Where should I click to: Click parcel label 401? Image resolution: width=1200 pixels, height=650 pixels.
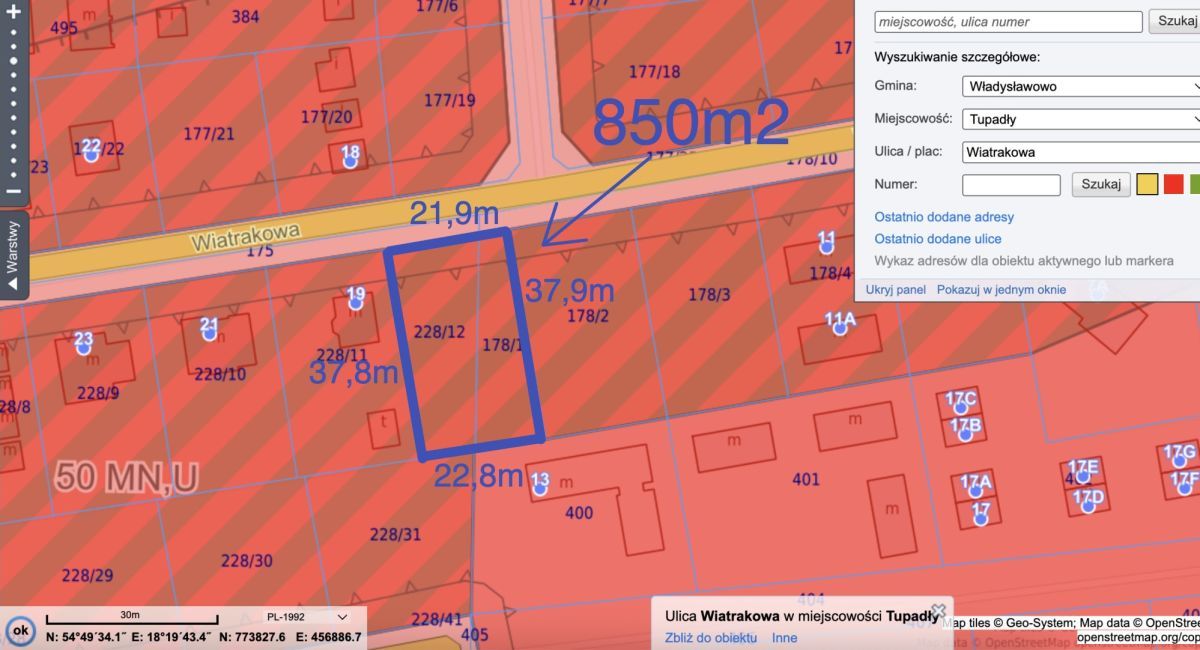point(806,479)
